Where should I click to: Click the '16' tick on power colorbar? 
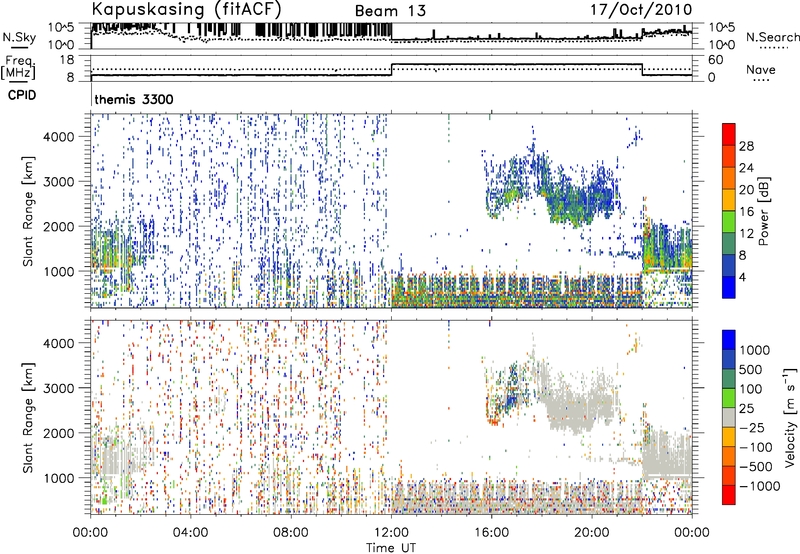tap(746, 212)
